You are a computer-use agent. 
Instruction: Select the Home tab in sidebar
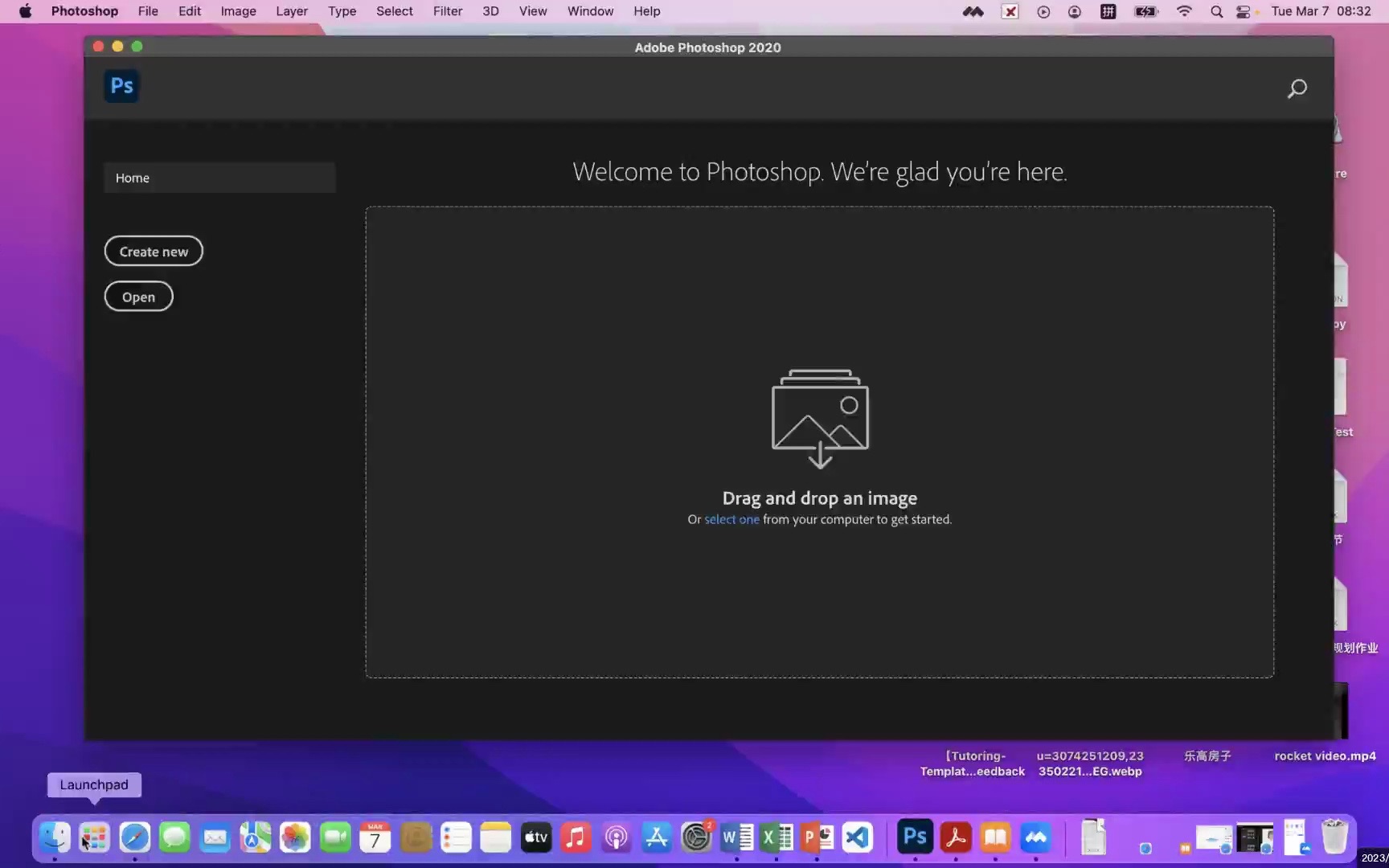[x=219, y=178]
